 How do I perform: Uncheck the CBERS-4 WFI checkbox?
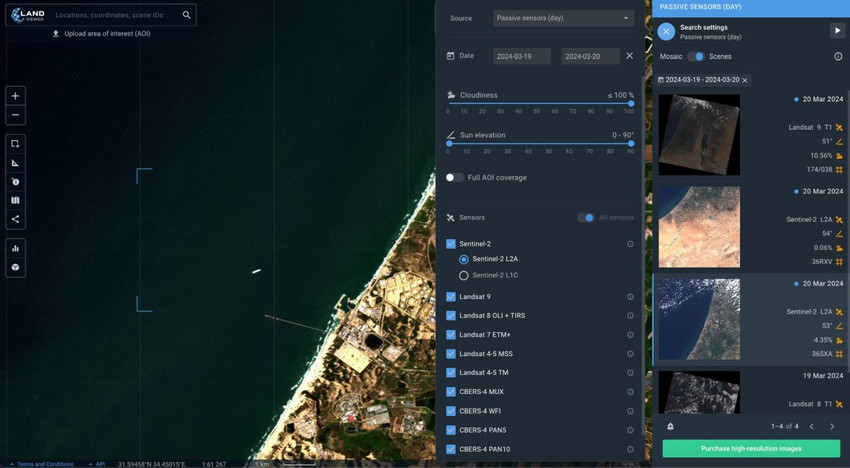[450, 411]
